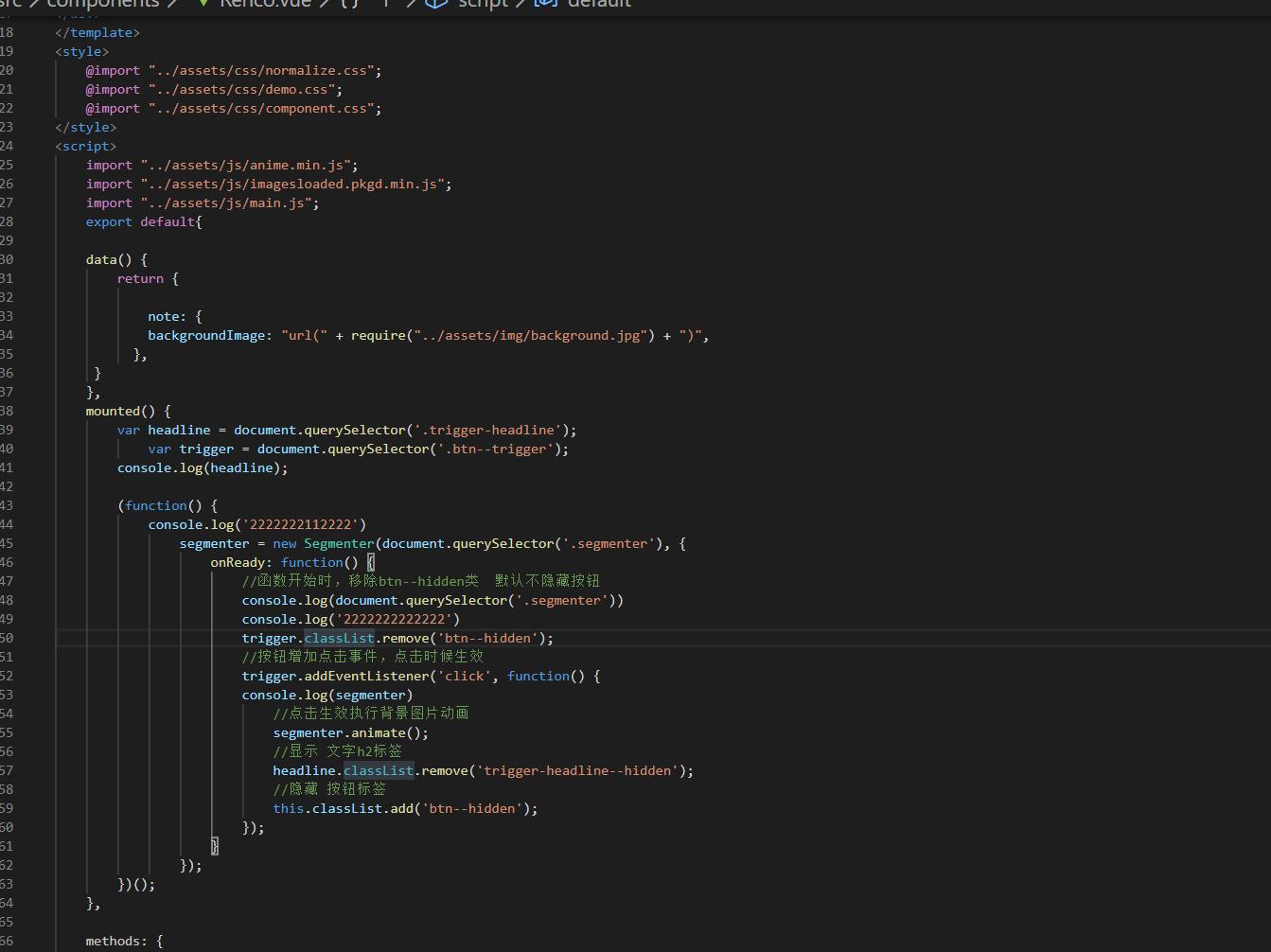
Task: Click the {} symbol icon in the breadcrumb
Action: [348, 5]
